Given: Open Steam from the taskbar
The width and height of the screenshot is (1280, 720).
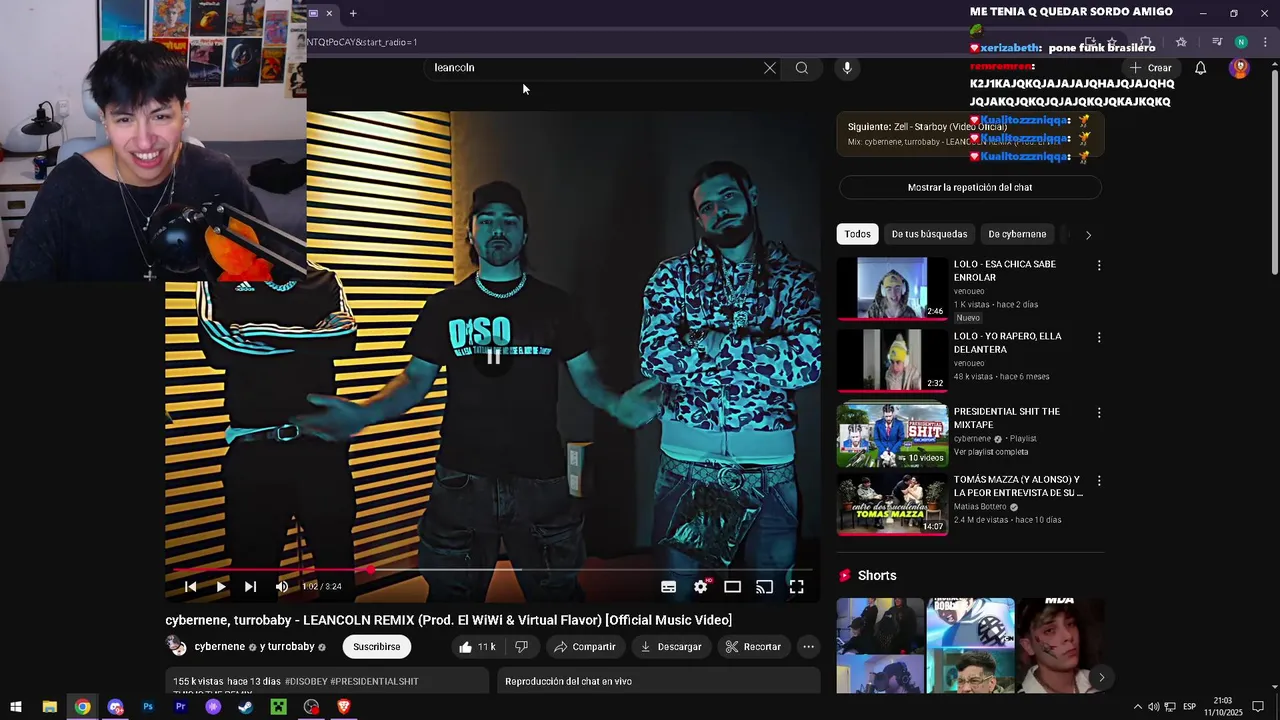Looking at the screenshot, I should (246, 707).
